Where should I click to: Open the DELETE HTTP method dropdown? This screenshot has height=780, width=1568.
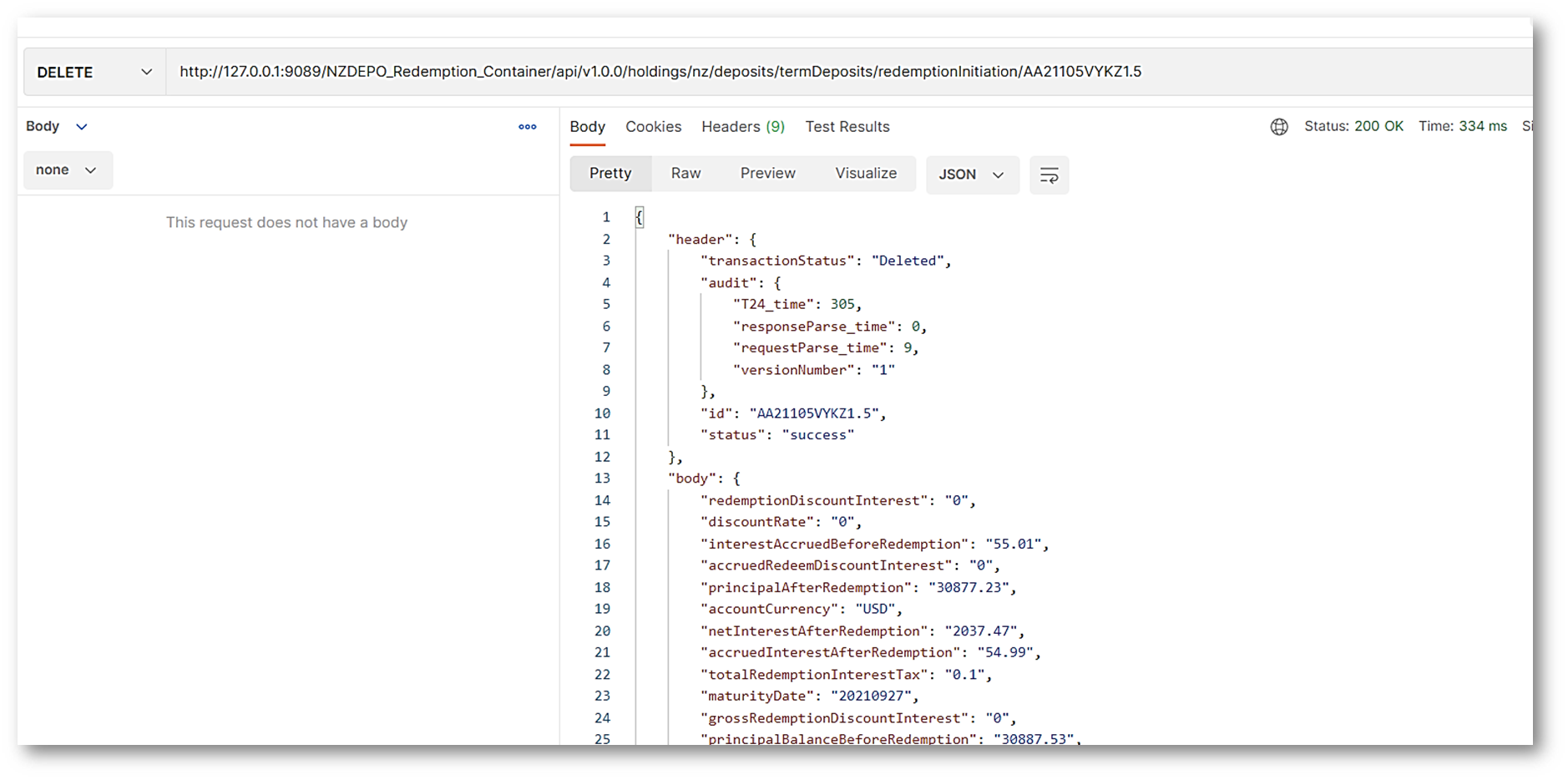94,73
